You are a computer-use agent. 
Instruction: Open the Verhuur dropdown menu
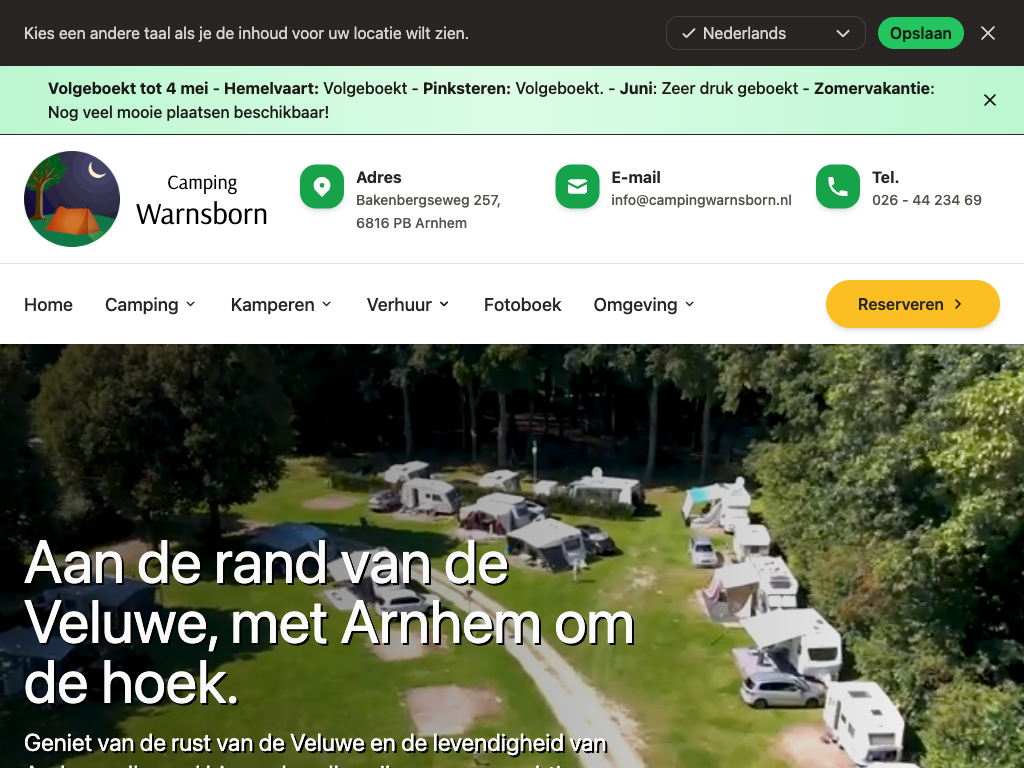coord(408,304)
